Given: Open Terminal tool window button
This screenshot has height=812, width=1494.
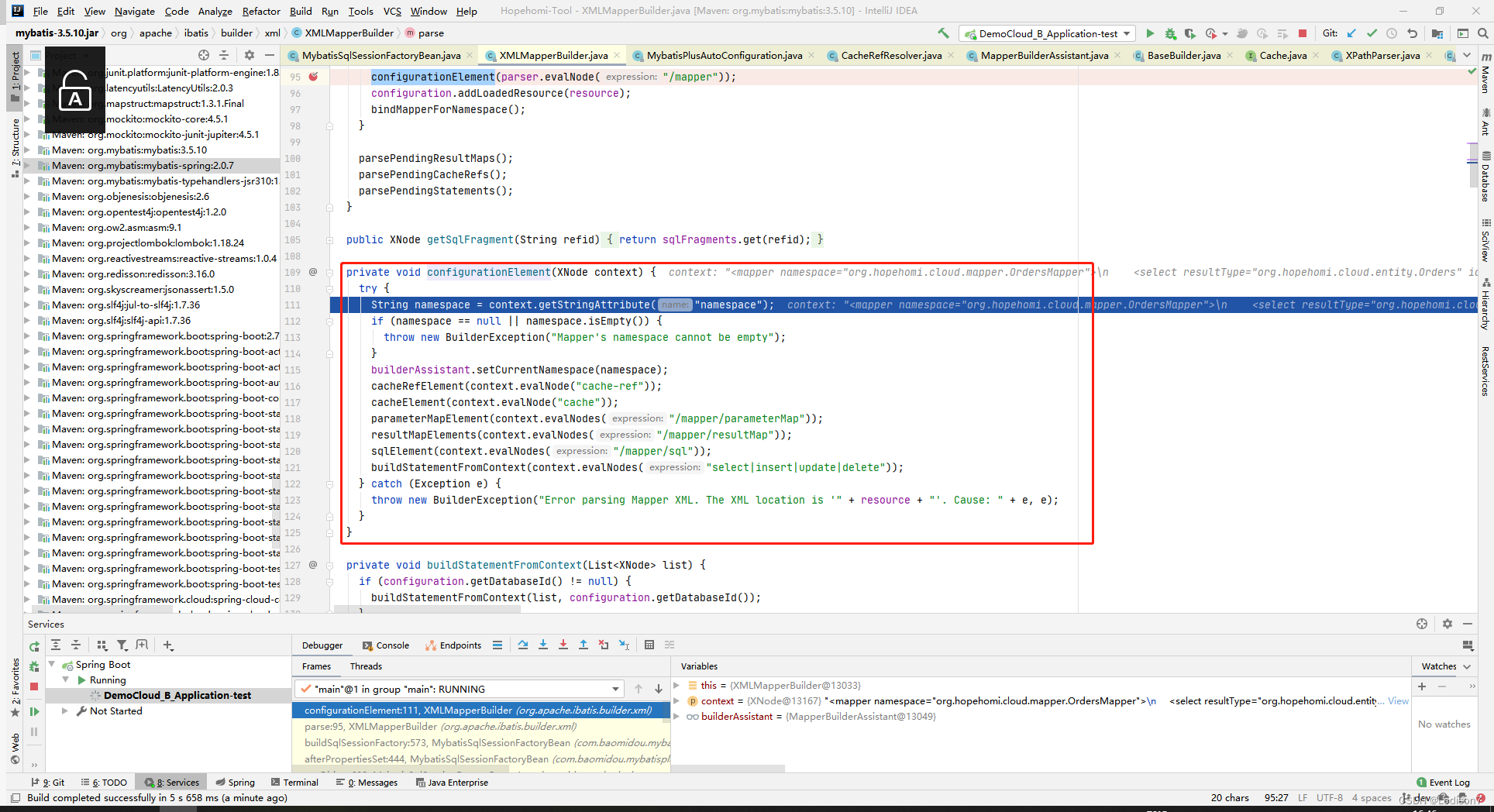Looking at the screenshot, I should [294, 783].
